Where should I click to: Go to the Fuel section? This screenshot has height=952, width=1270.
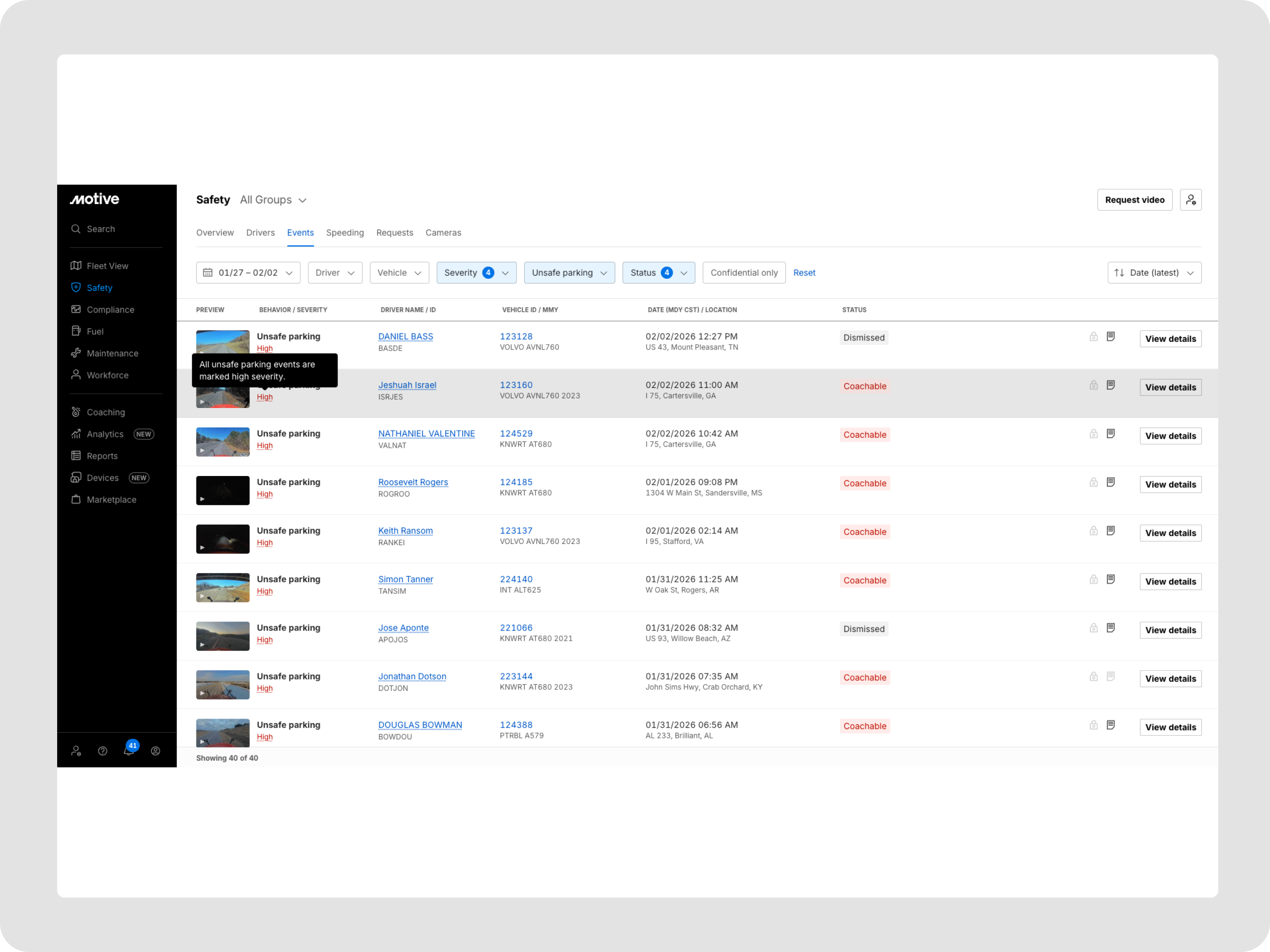pos(95,331)
